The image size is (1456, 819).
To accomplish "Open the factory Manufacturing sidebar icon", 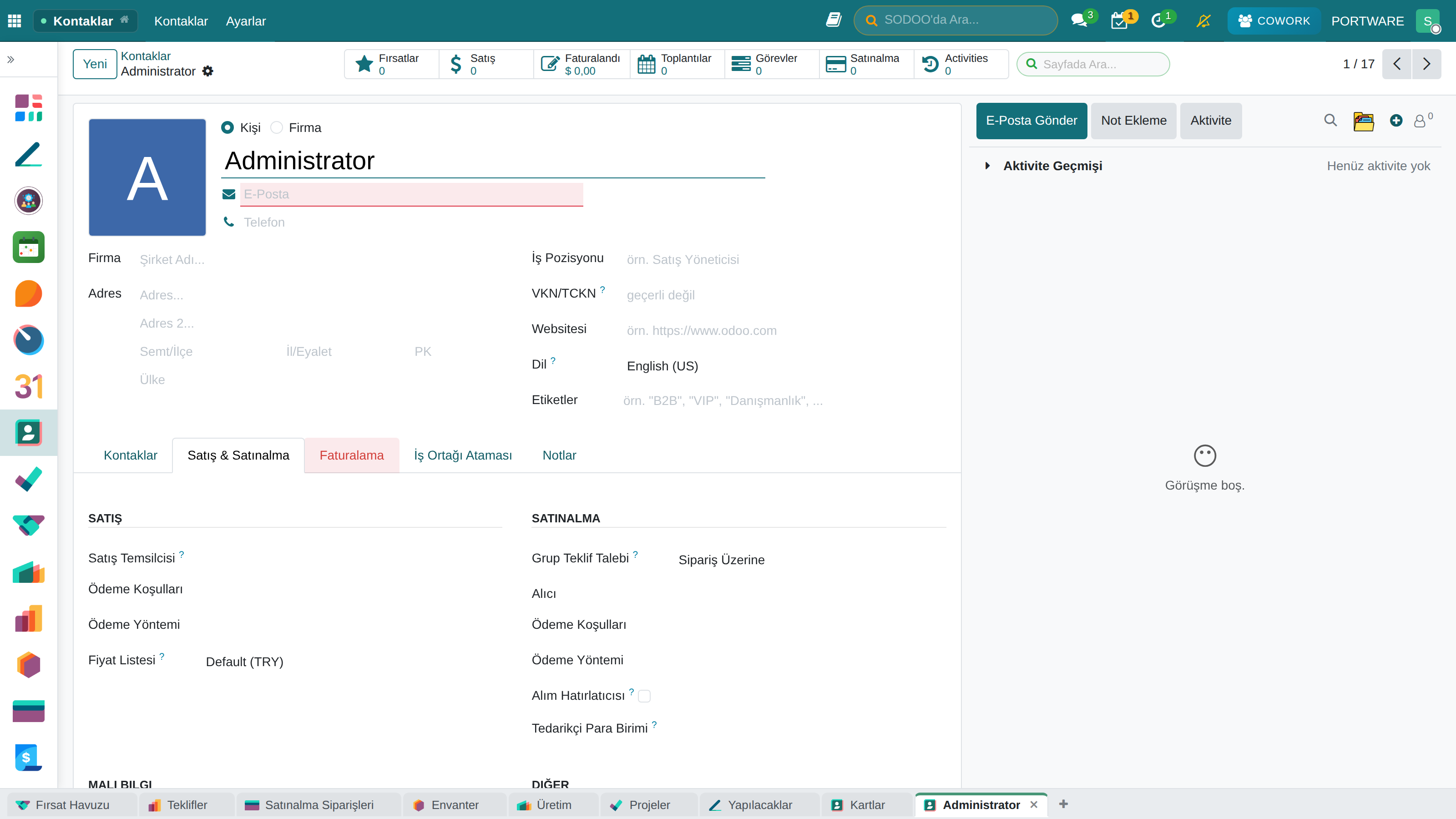I will point(28,572).
